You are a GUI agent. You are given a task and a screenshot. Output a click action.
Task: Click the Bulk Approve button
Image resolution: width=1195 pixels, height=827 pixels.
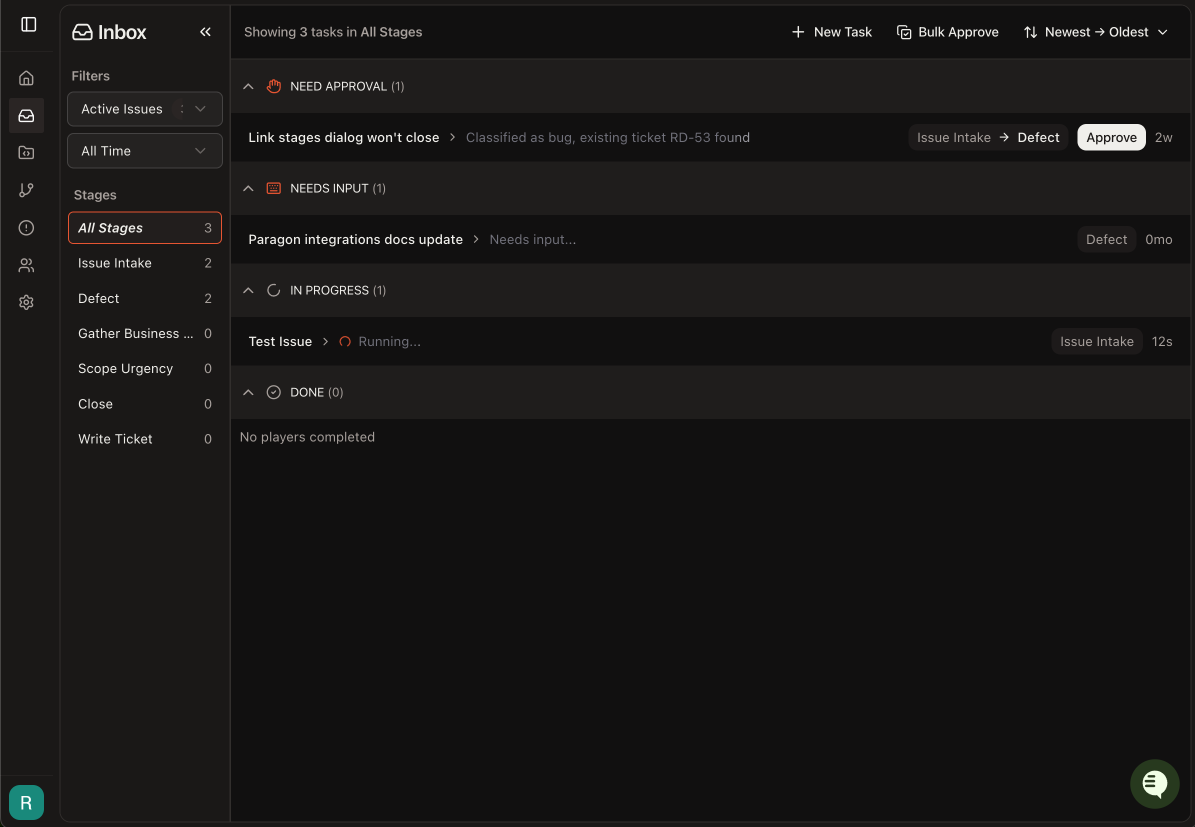click(x=947, y=31)
